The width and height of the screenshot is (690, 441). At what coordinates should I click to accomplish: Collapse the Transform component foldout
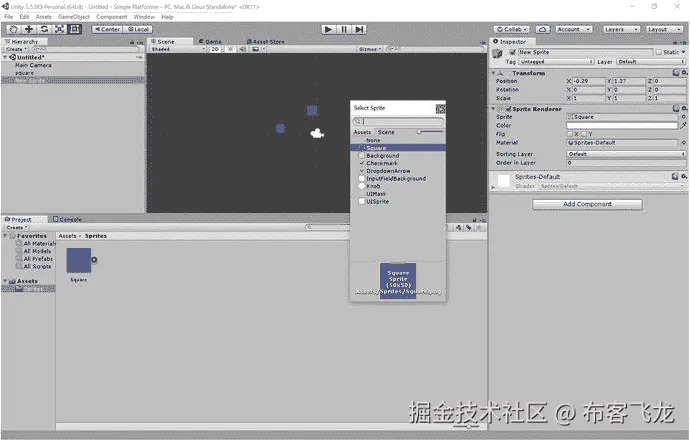pyautogui.click(x=494, y=73)
